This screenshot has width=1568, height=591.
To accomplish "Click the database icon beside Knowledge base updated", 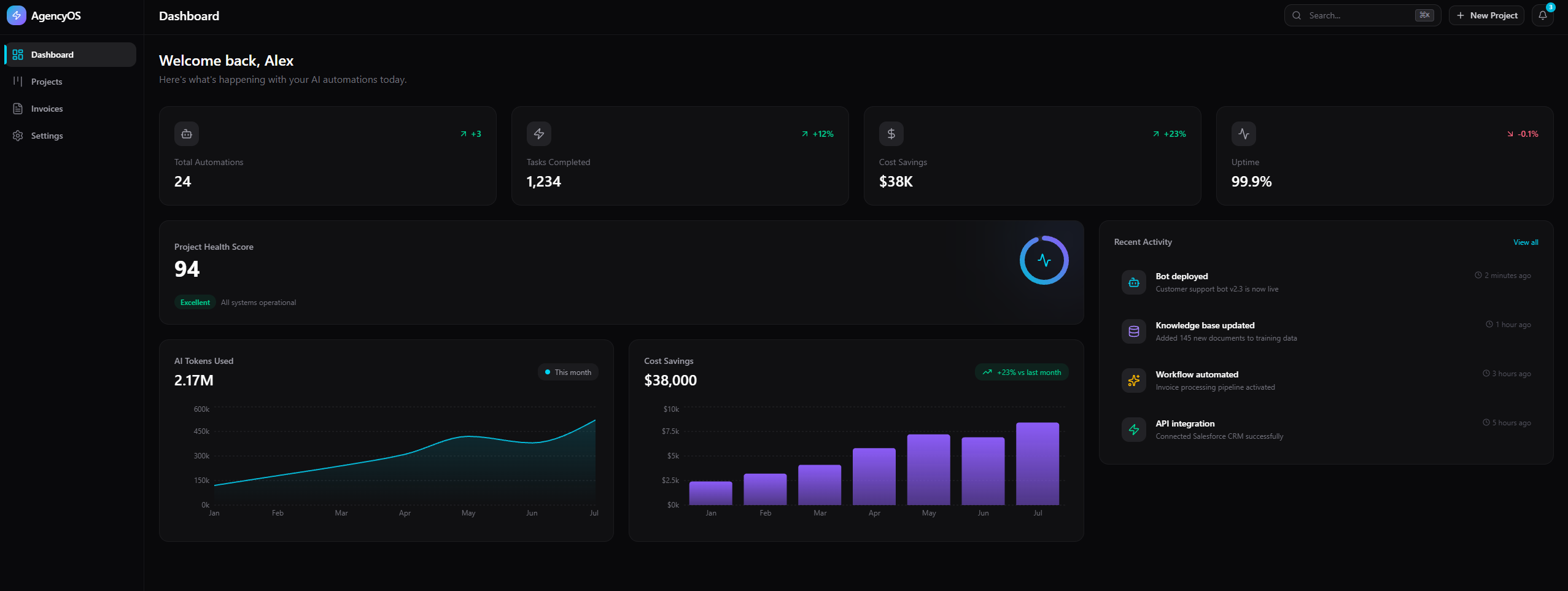I will pyautogui.click(x=1133, y=331).
